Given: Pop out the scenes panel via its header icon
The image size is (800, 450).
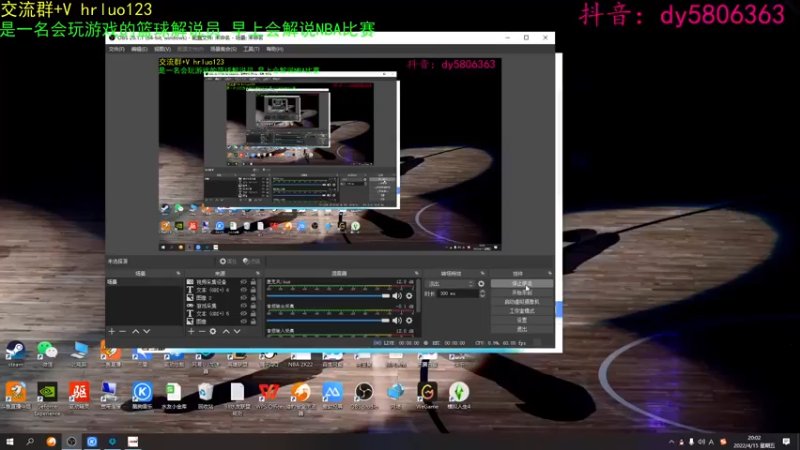Looking at the screenshot, I should (x=178, y=273).
